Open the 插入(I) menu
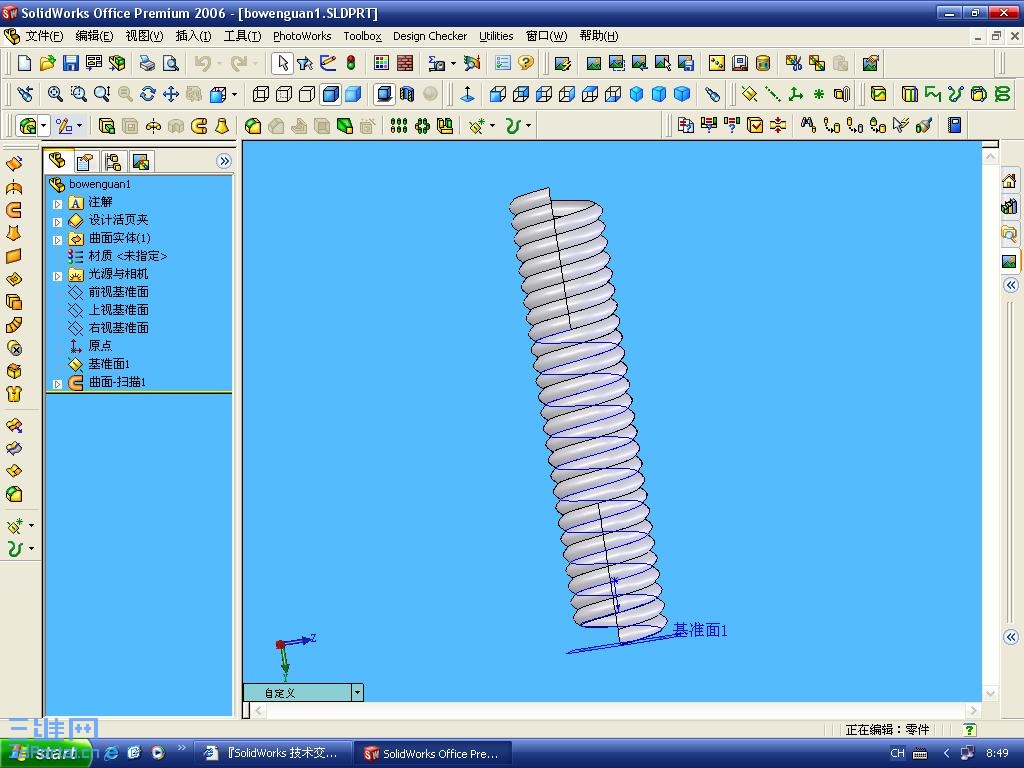The image size is (1024, 768). [193, 36]
